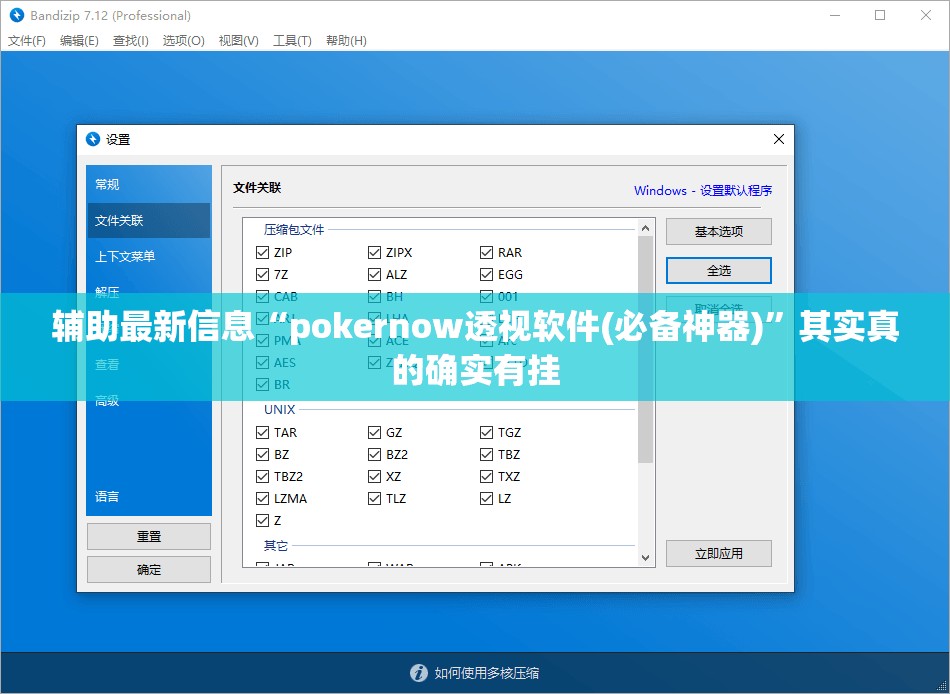Click the 全选 button
The image size is (950, 694).
719,270
